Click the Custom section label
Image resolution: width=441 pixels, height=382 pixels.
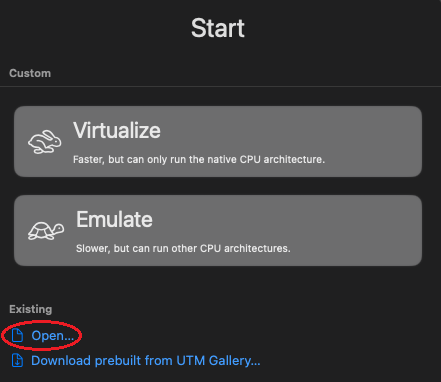pyautogui.click(x=30, y=73)
